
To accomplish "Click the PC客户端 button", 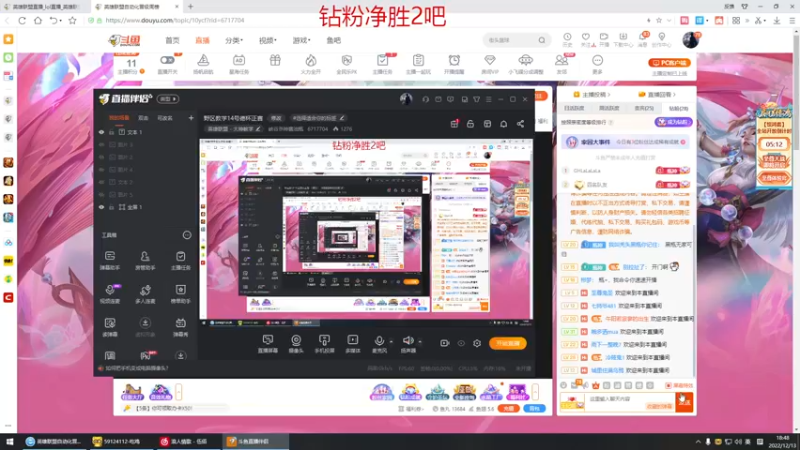I will 669,63.
